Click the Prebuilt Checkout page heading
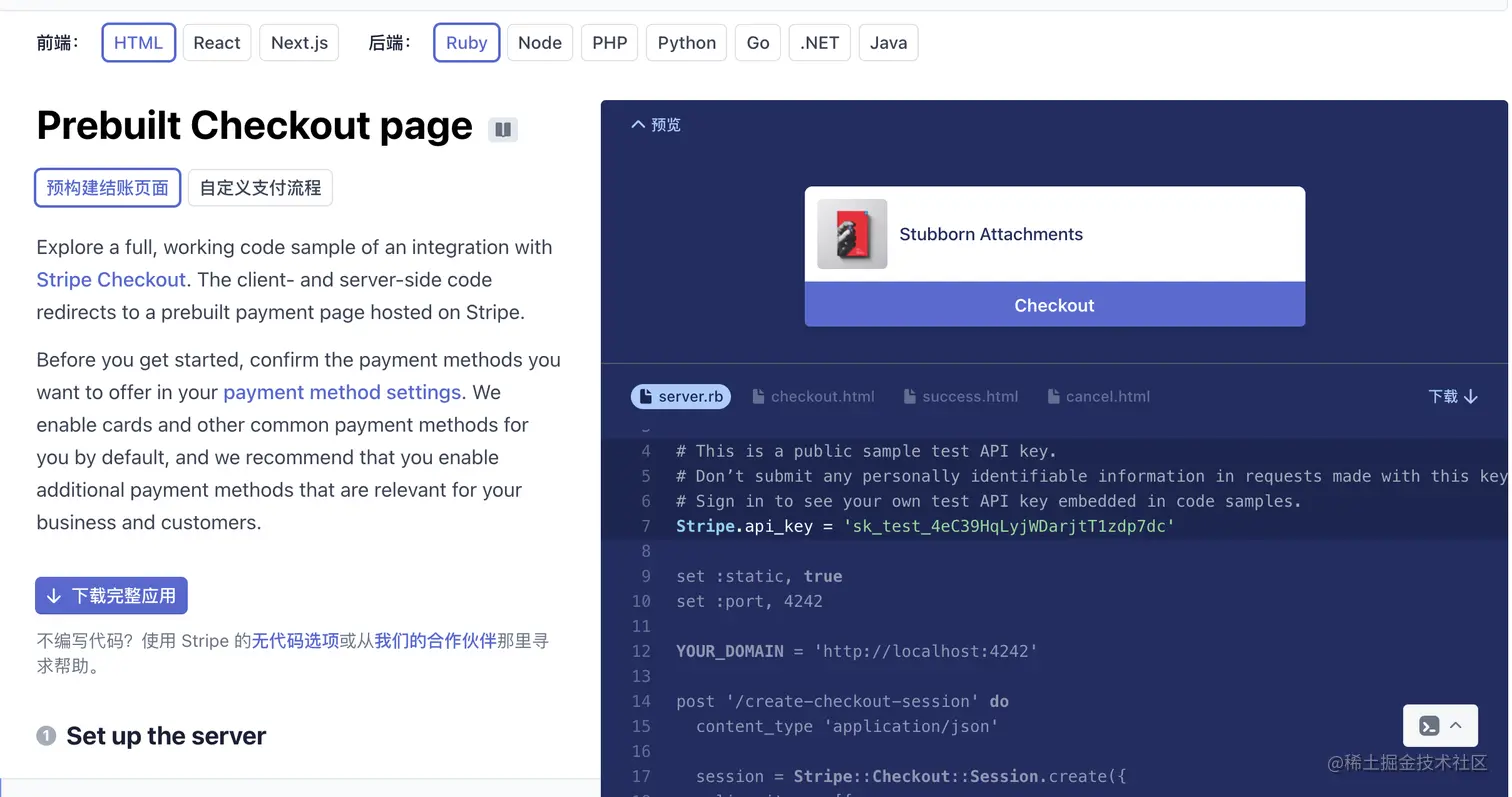Screen dimensions: 1512x797 [x=254, y=126]
